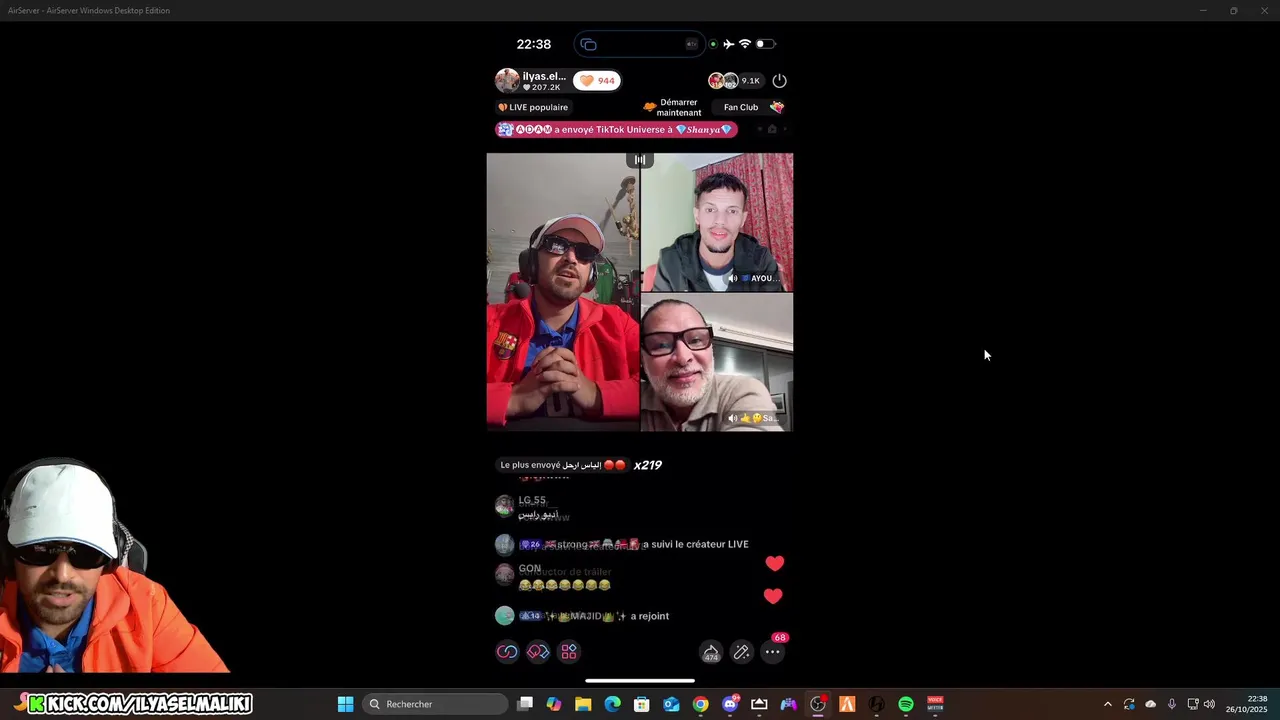Click the kick.com/ilyaselmaliki overlay link
This screenshot has height=720, width=1280.
pyautogui.click(x=139, y=704)
